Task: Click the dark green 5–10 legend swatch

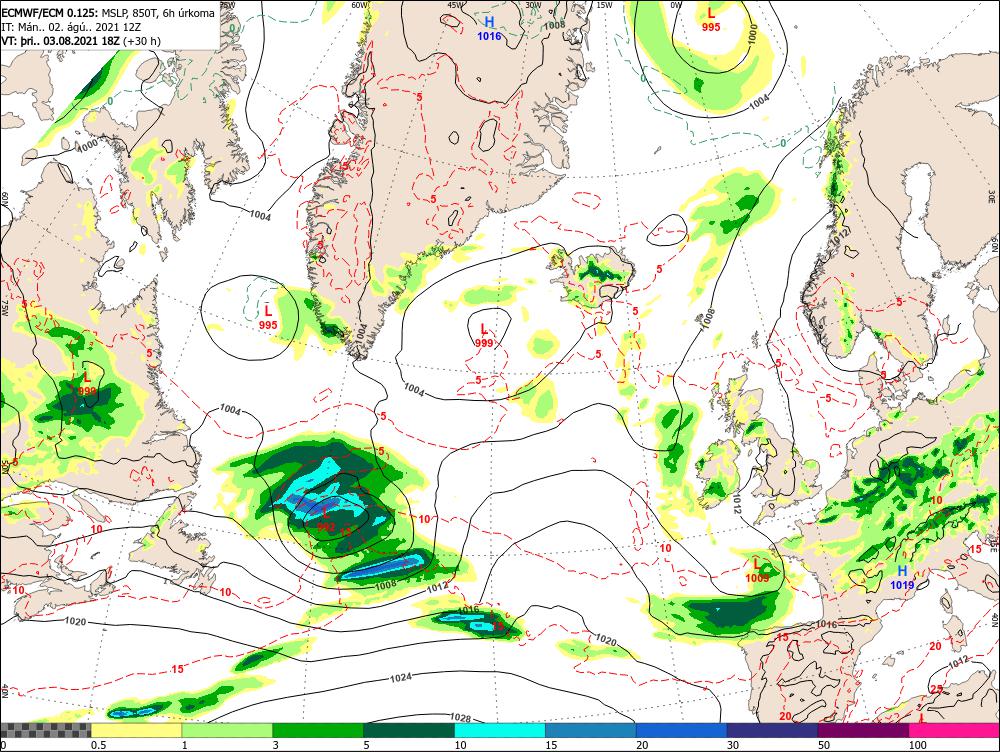Action: [x=409, y=730]
